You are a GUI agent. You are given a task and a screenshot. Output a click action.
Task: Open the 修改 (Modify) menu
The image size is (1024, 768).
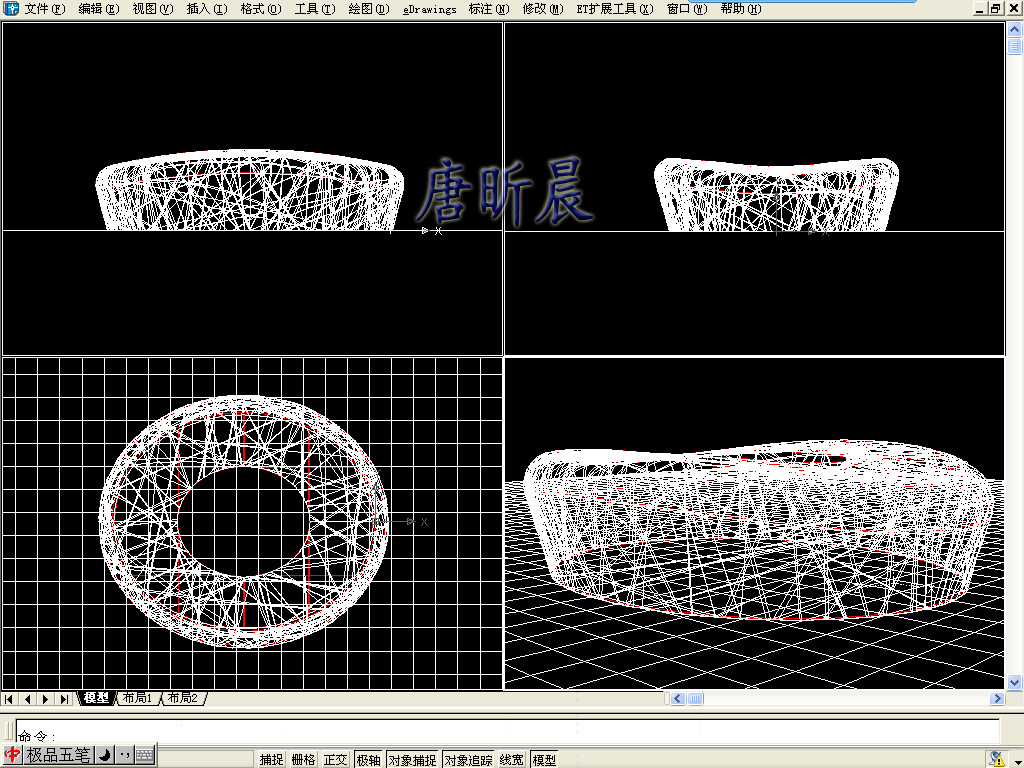(543, 8)
